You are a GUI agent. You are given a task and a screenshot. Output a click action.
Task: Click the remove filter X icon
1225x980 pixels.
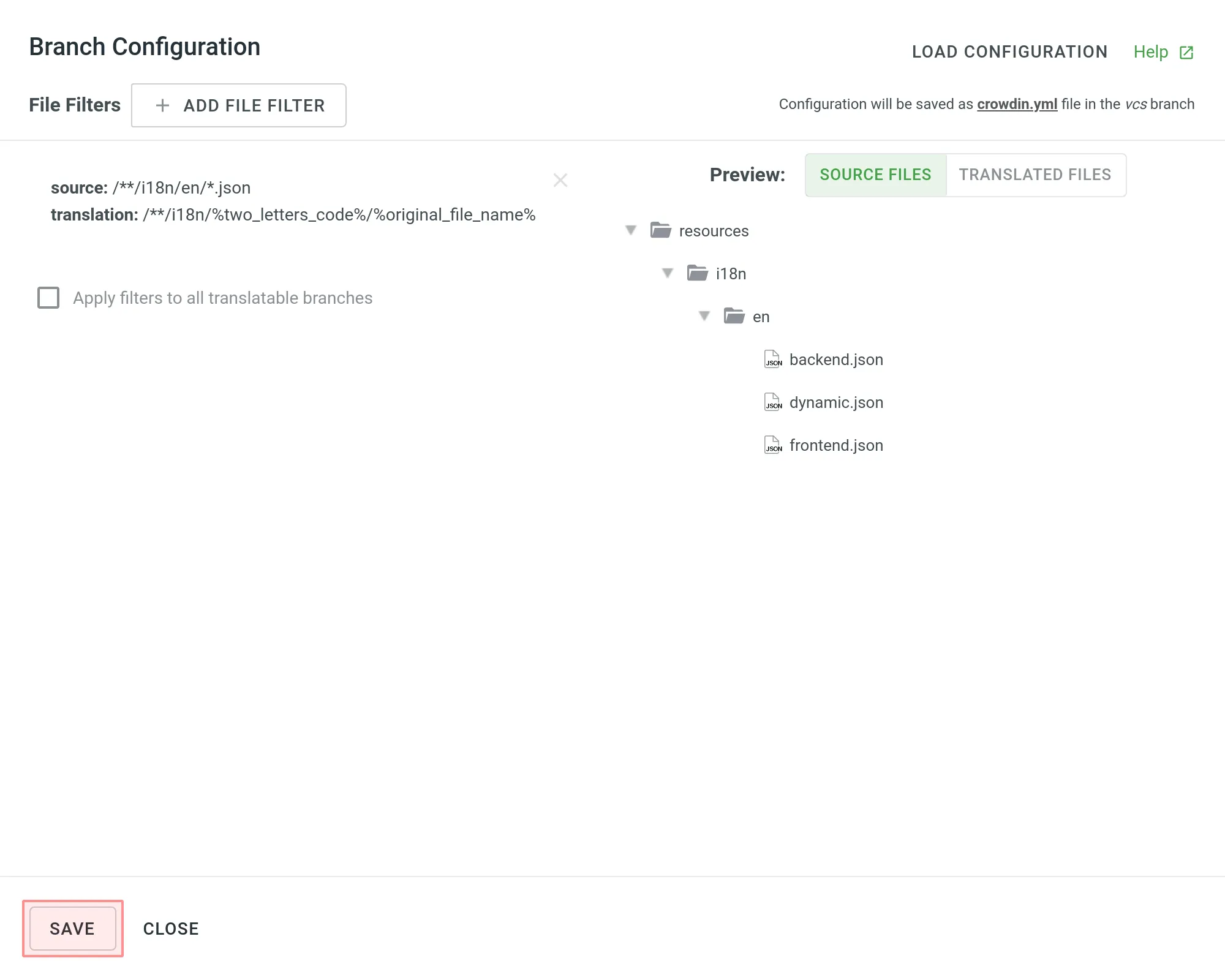(559, 180)
